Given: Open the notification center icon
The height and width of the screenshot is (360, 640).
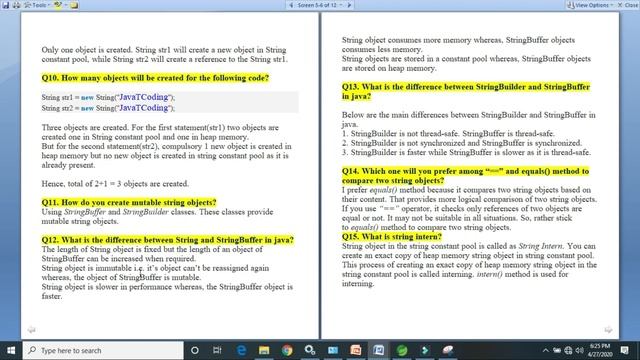Looking at the screenshot, I should click(x=624, y=350).
